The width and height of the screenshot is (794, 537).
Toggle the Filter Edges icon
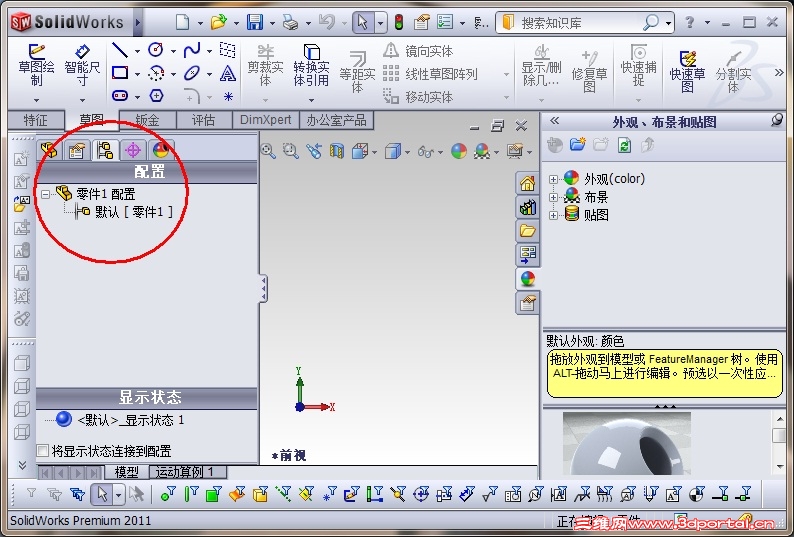click(191, 493)
